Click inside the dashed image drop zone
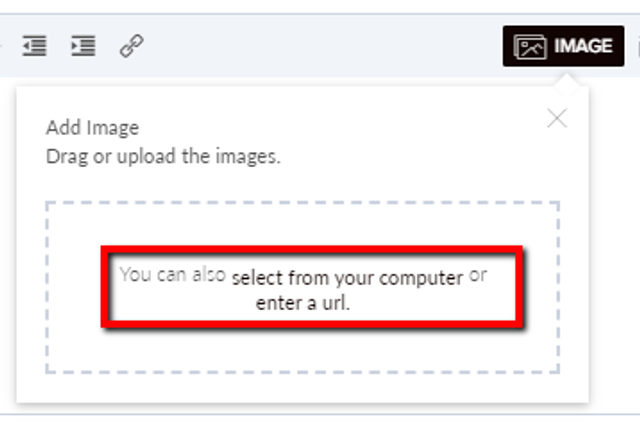The width and height of the screenshot is (640, 424). (302, 226)
